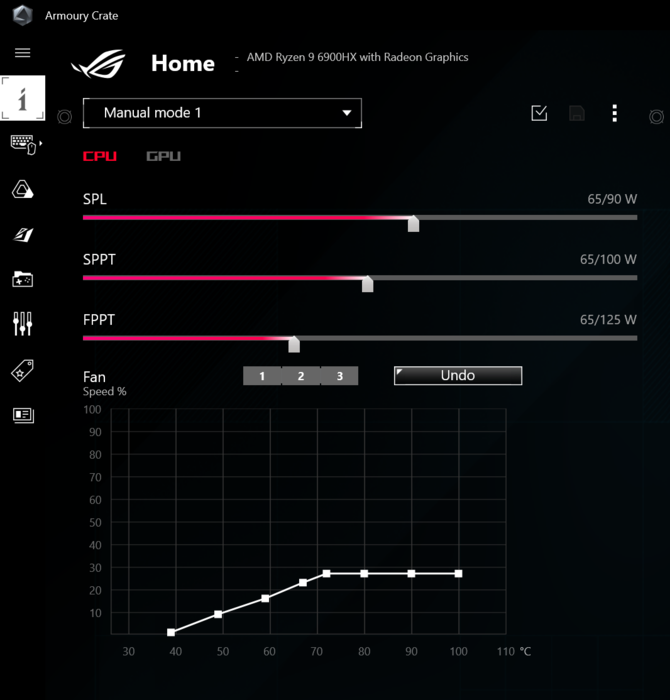
Task: Open the Game Library folder icon
Action: pyautogui.click(x=23, y=279)
